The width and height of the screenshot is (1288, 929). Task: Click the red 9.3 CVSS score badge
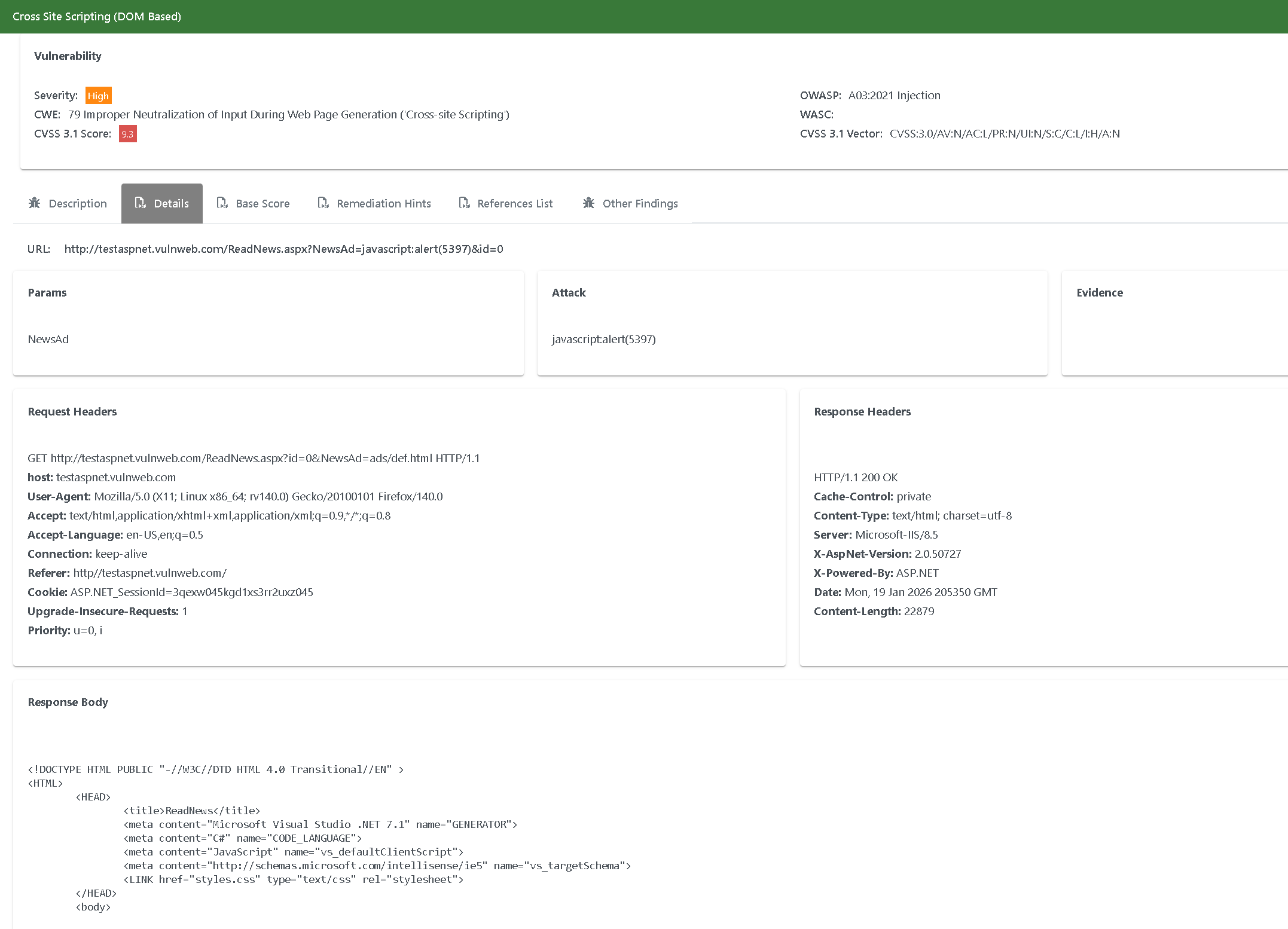tap(127, 134)
